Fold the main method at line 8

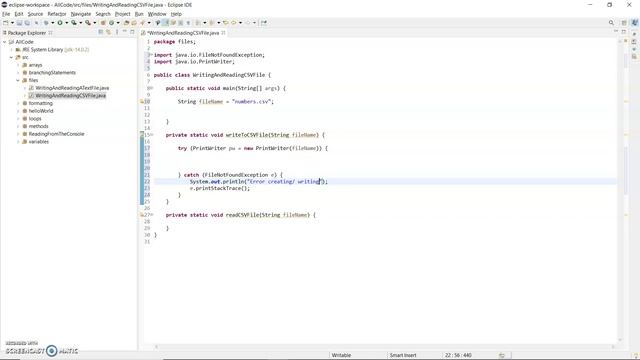[x=151, y=88]
